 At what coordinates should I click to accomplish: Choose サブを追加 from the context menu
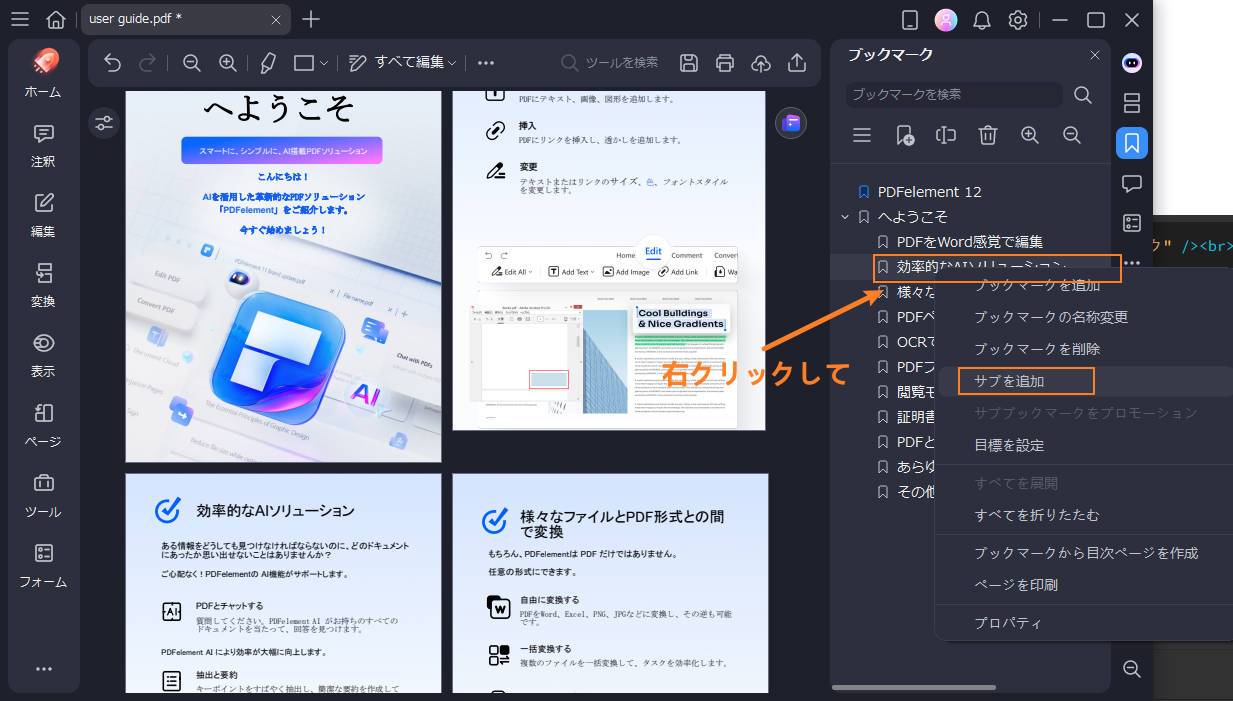click(1025, 381)
